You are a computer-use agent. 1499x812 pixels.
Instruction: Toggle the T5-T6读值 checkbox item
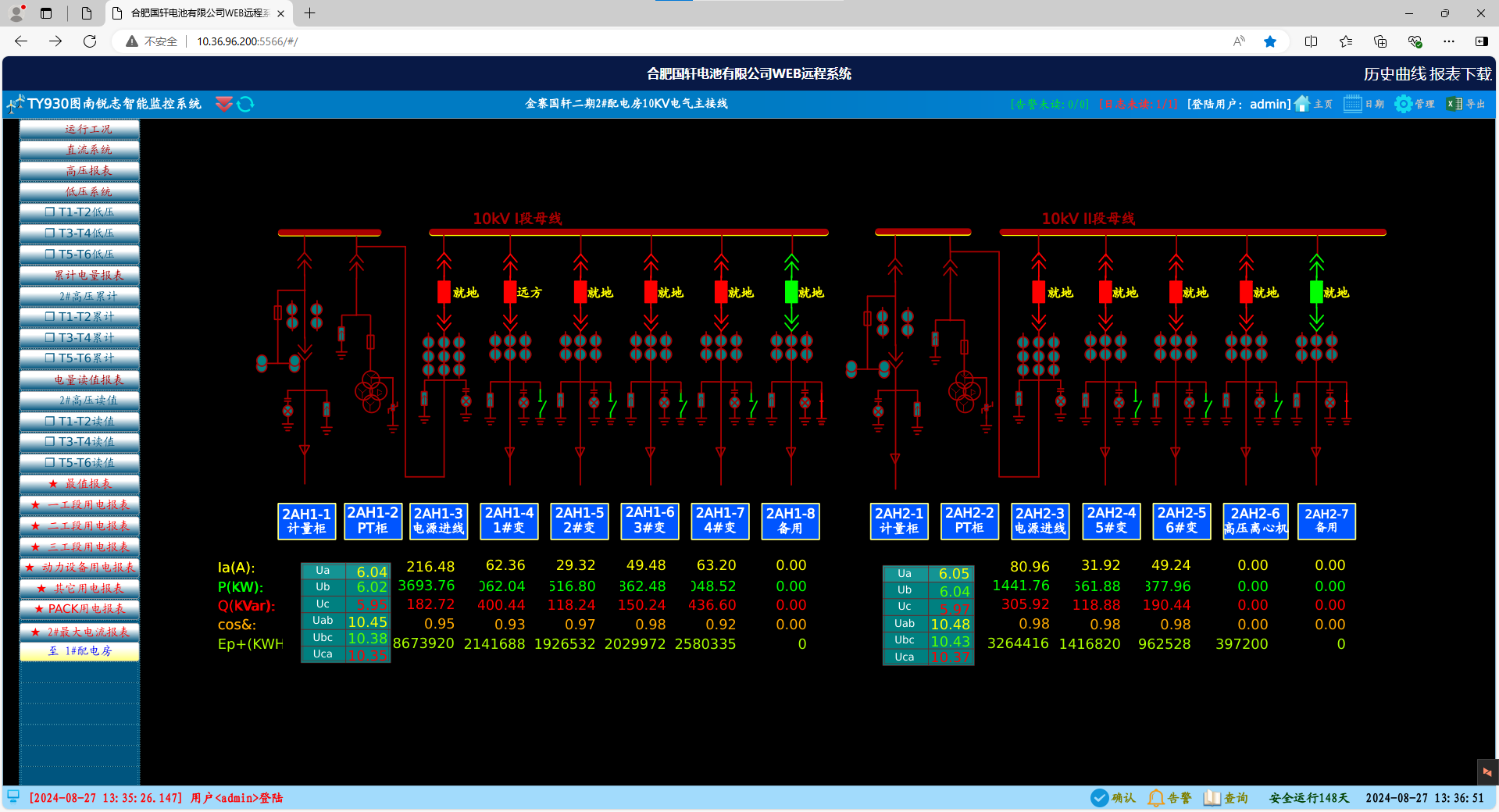click(80, 463)
